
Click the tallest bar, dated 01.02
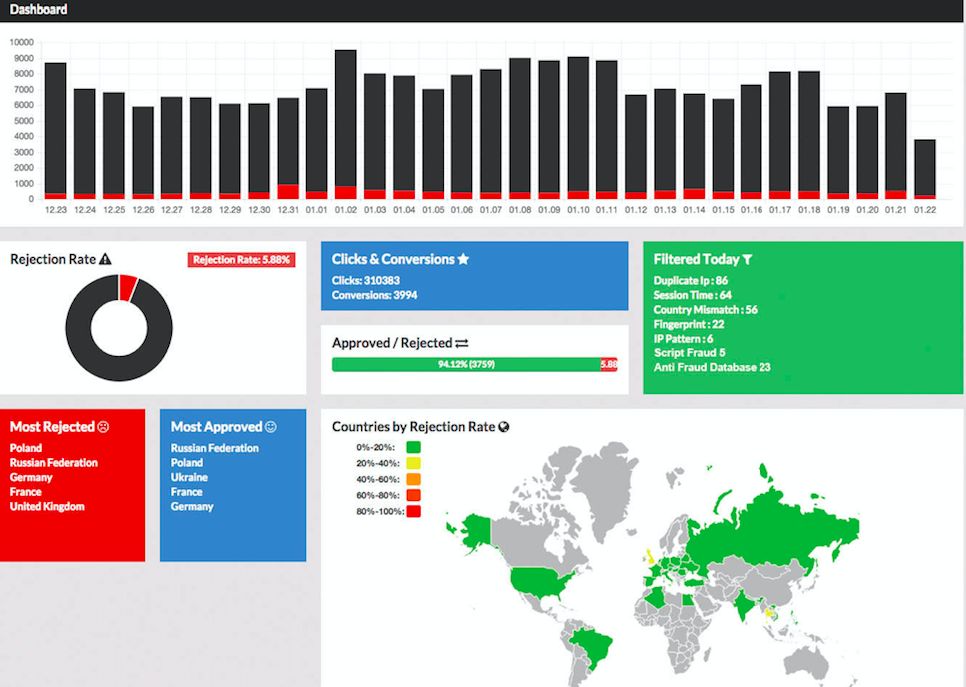346,120
